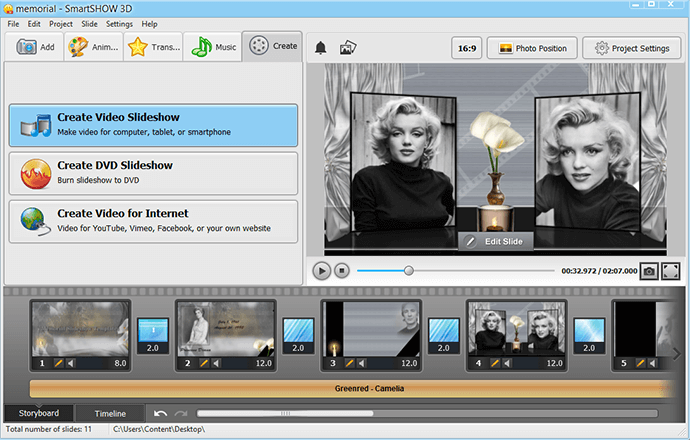Image resolution: width=690 pixels, height=440 pixels.
Task: Toggle the sound icon on slide 4
Action: [507, 363]
